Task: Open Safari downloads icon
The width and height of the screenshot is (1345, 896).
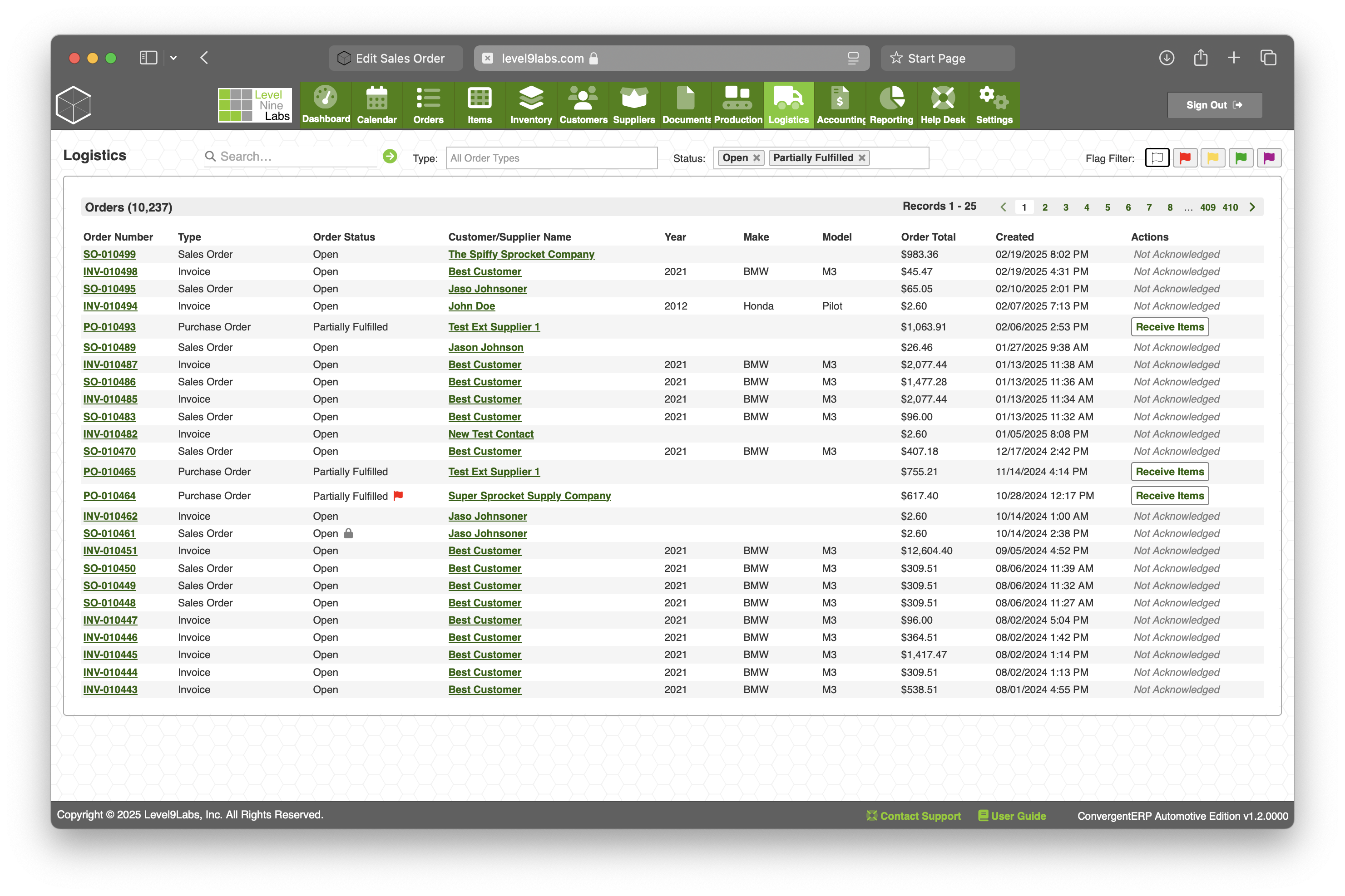Action: point(1167,58)
